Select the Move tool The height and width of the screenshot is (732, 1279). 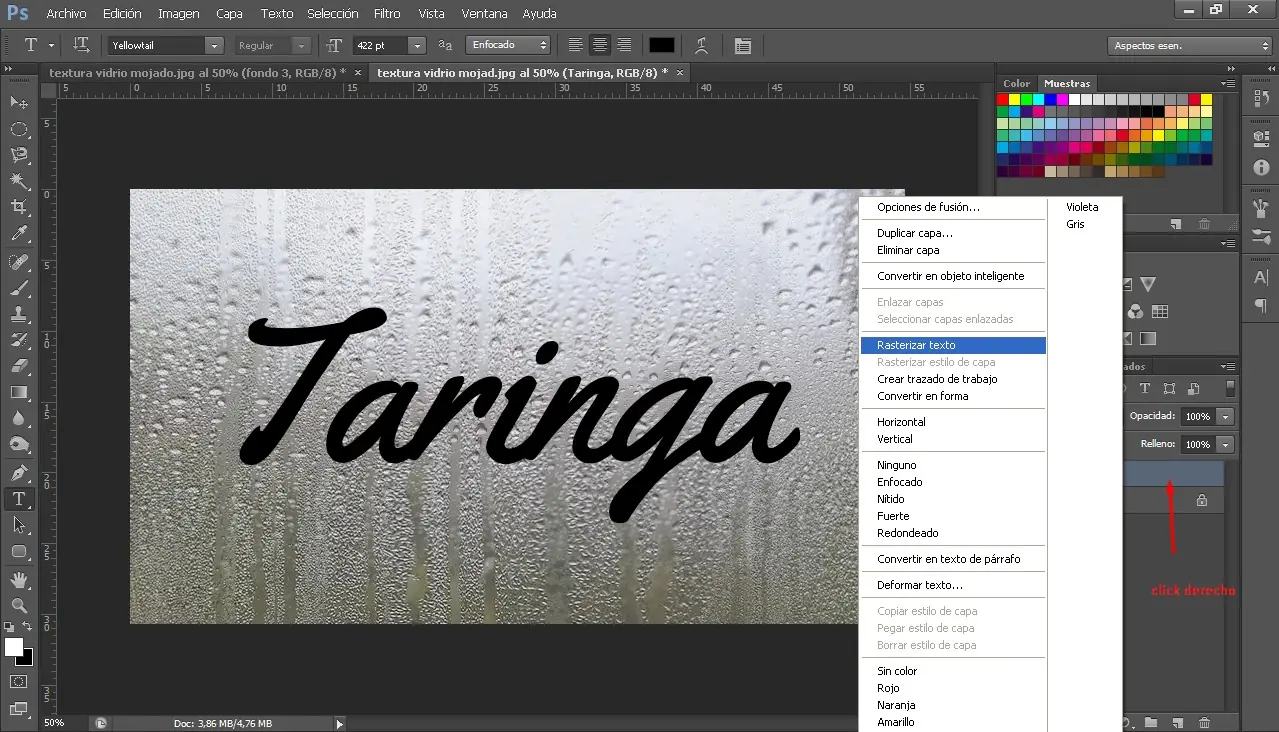pos(19,103)
